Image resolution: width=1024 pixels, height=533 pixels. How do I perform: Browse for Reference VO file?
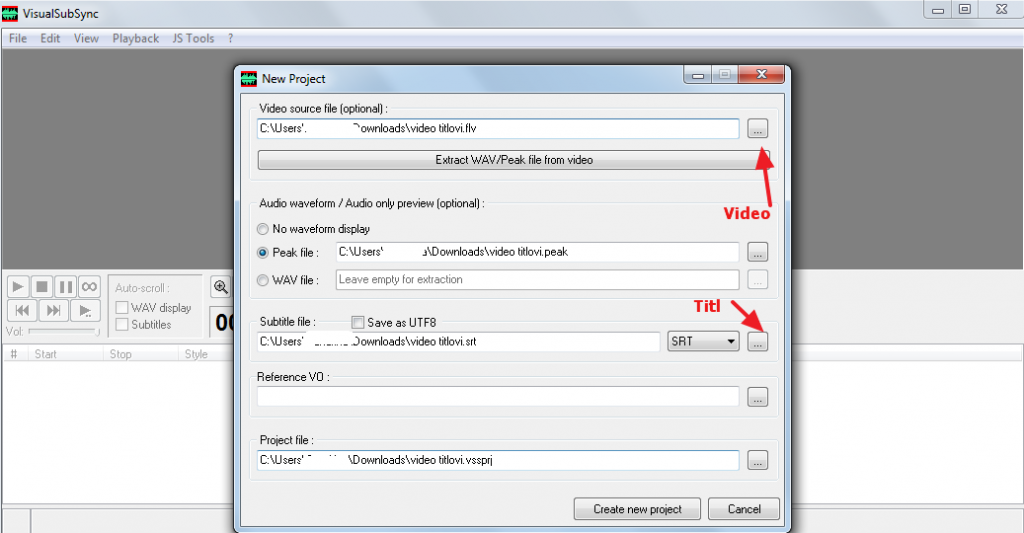pyautogui.click(x=758, y=397)
